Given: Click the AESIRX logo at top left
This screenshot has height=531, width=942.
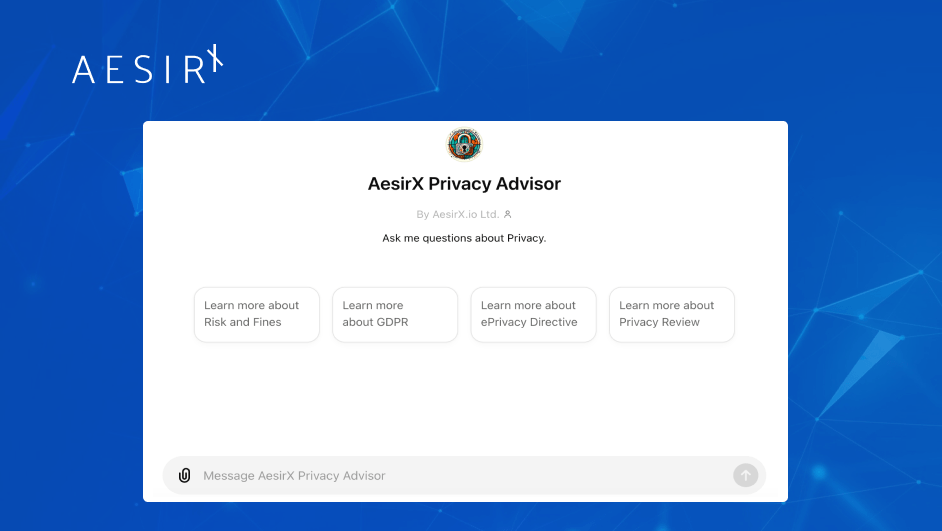Looking at the screenshot, I should click(x=148, y=64).
